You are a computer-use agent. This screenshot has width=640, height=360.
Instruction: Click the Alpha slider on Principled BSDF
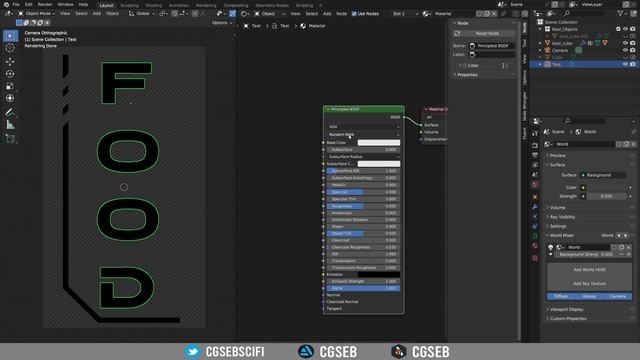click(363, 288)
